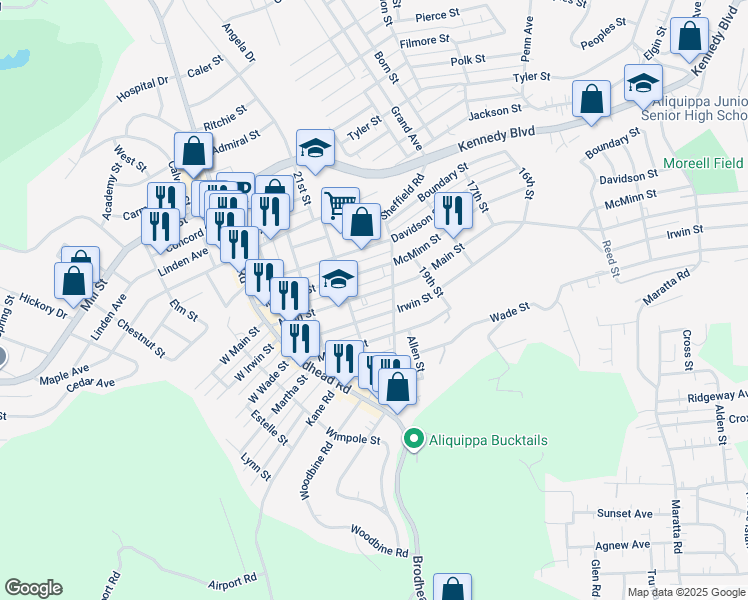Image resolution: width=748 pixels, height=600 pixels.
Task: Open the shopping bag marker near Jackson St
Action: click(591, 100)
